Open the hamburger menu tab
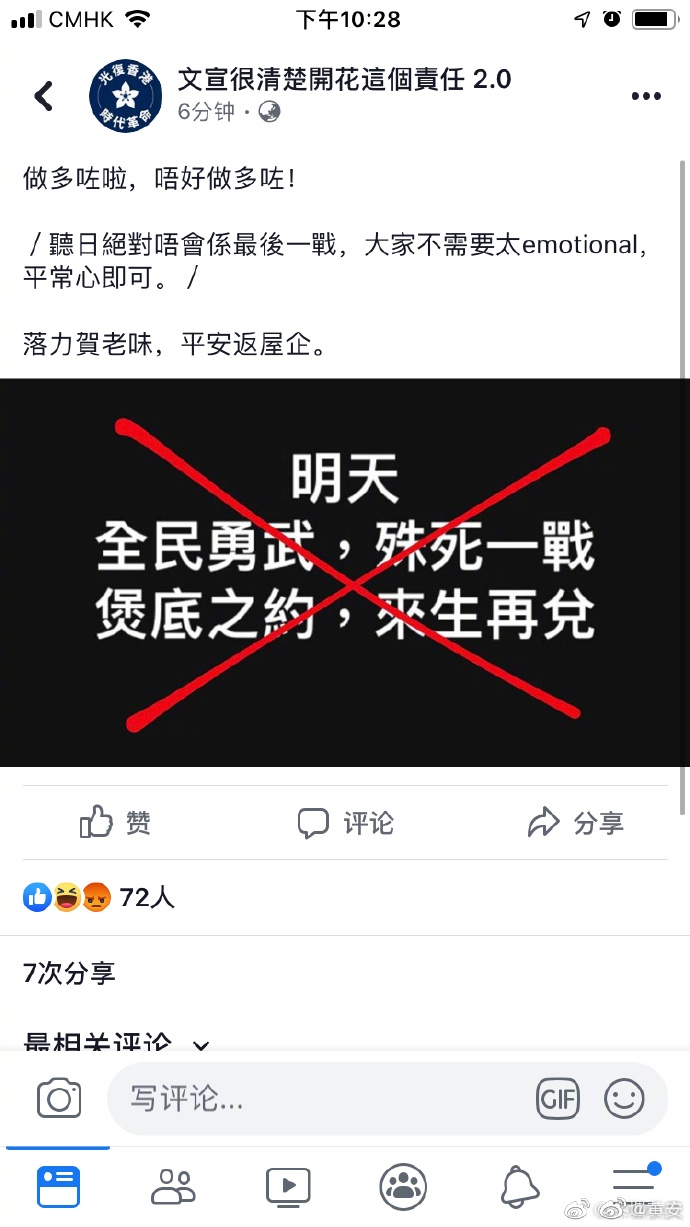690x1227 pixels. click(636, 1185)
